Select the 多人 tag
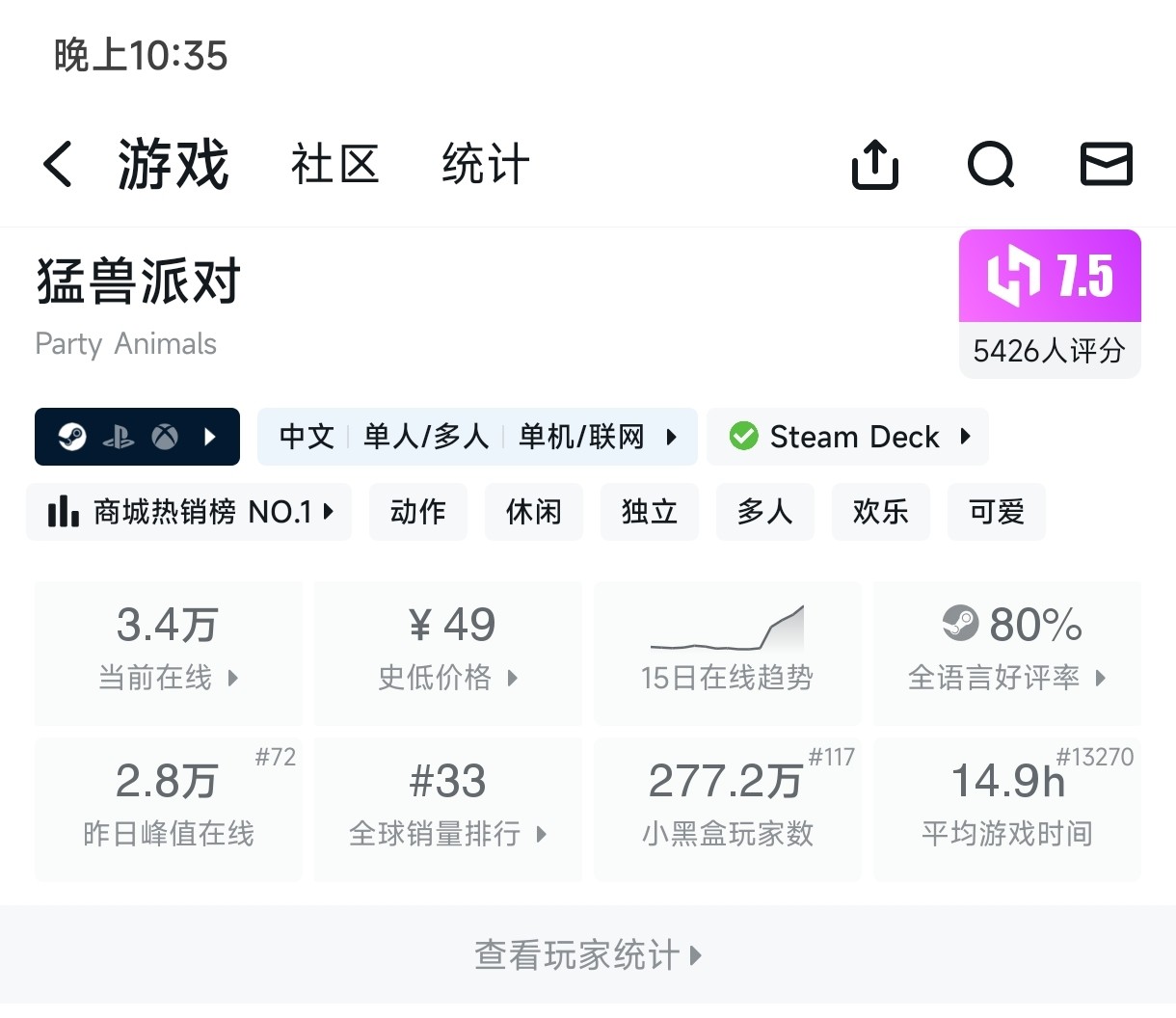1176x1018 pixels. pos(765,511)
